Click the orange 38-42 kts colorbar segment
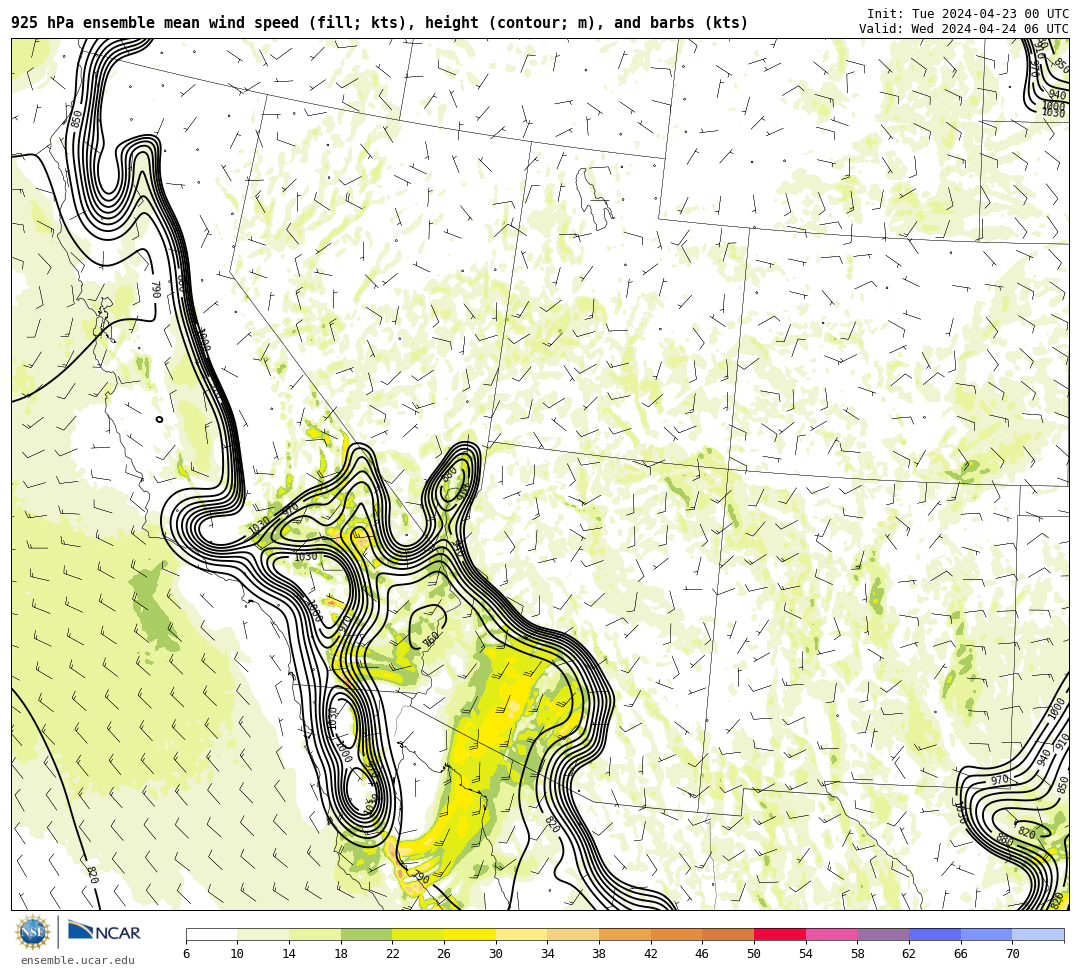The image size is (1080, 973). (x=625, y=934)
